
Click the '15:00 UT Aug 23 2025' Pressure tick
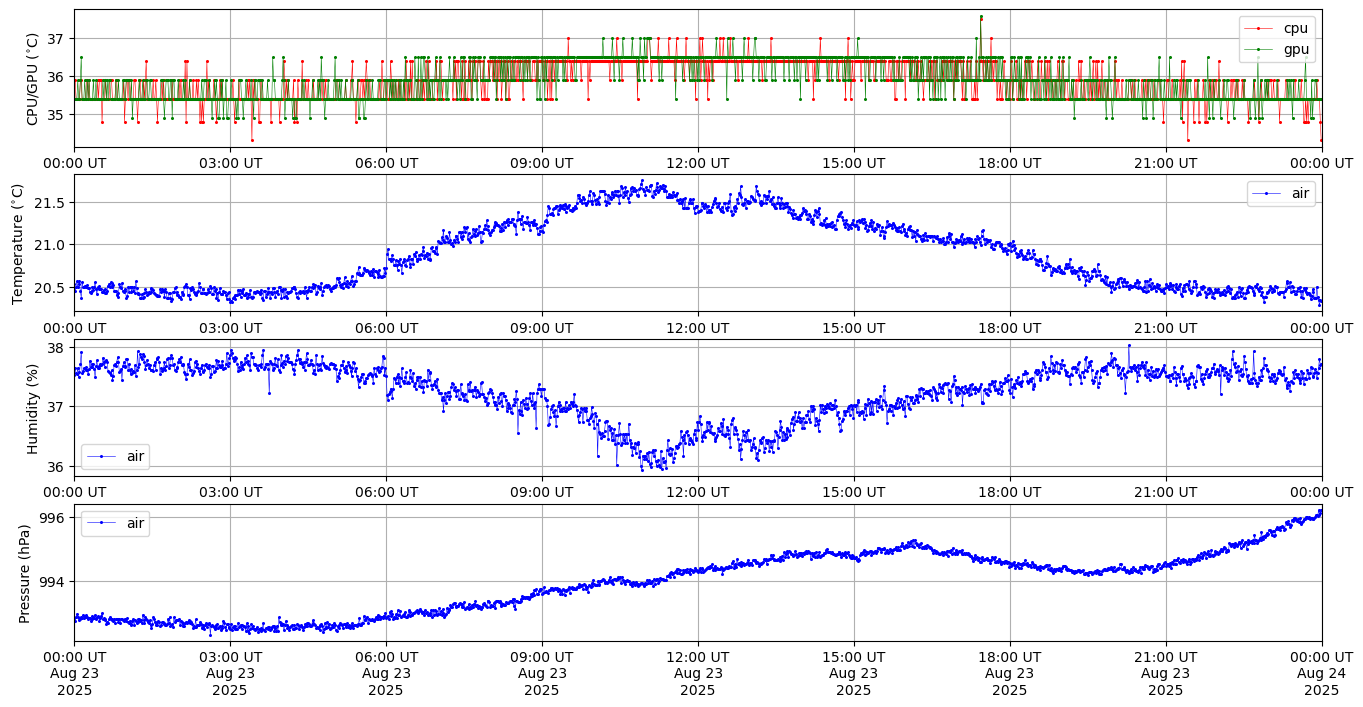point(854,673)
